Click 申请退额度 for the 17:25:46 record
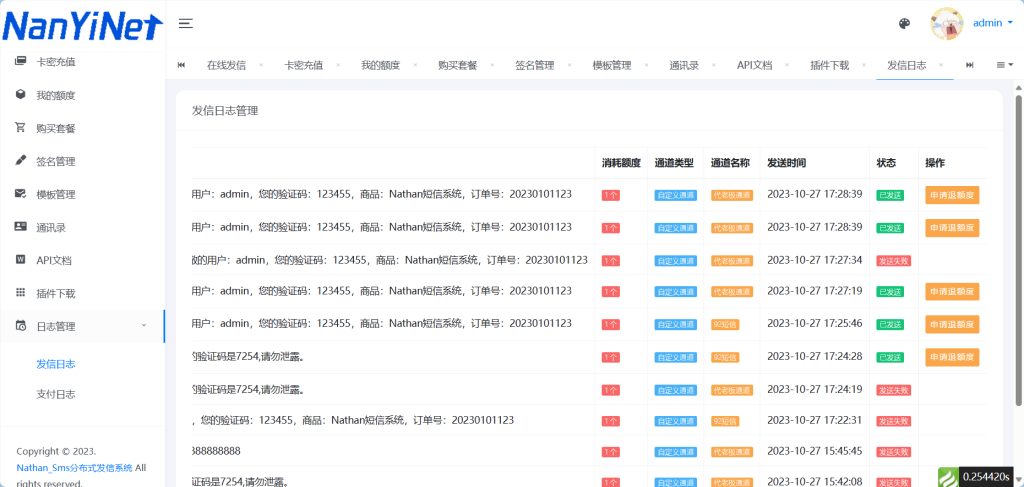 tap(952, 324)
